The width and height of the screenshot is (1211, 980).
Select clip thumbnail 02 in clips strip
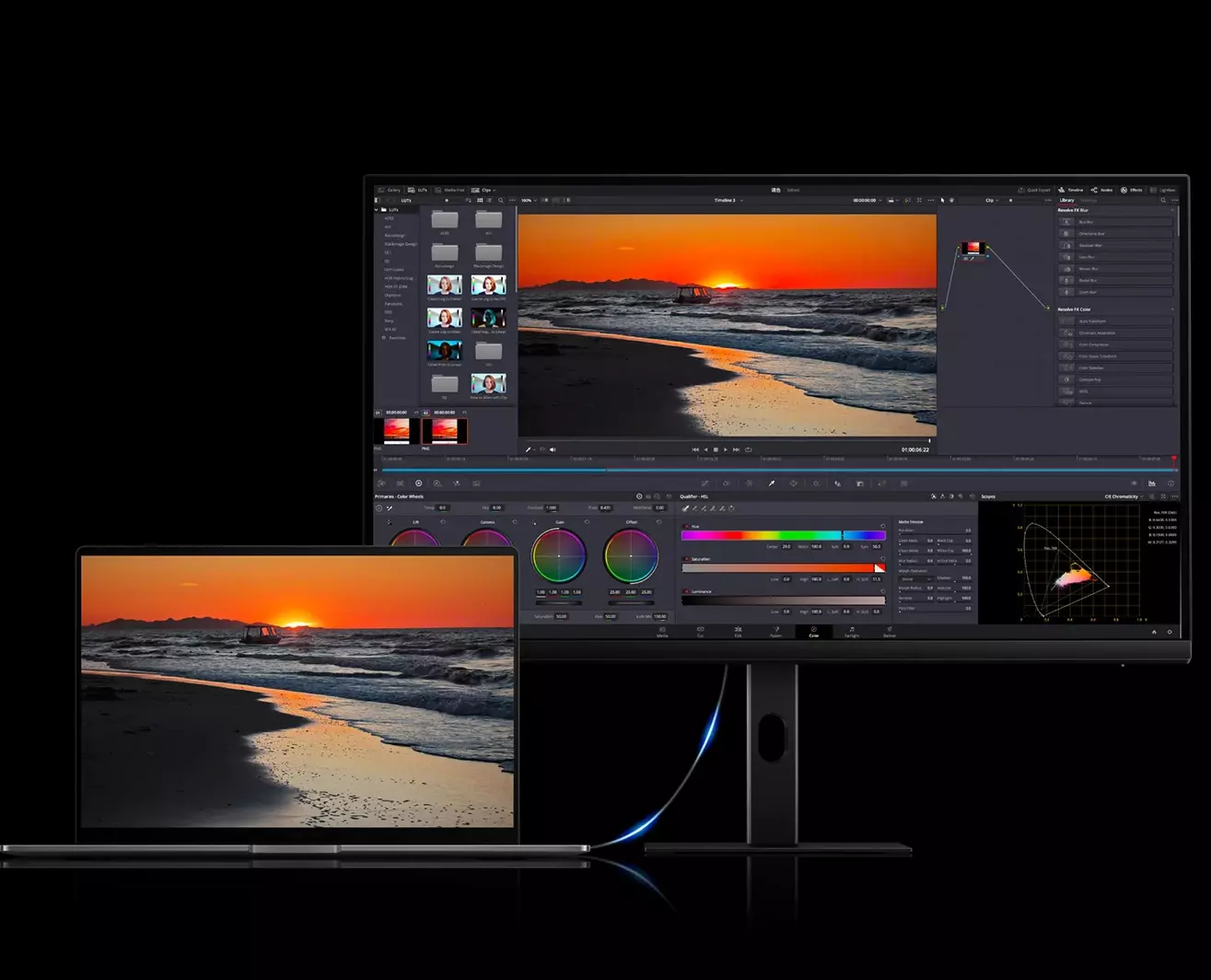click(x=445, y=431)
